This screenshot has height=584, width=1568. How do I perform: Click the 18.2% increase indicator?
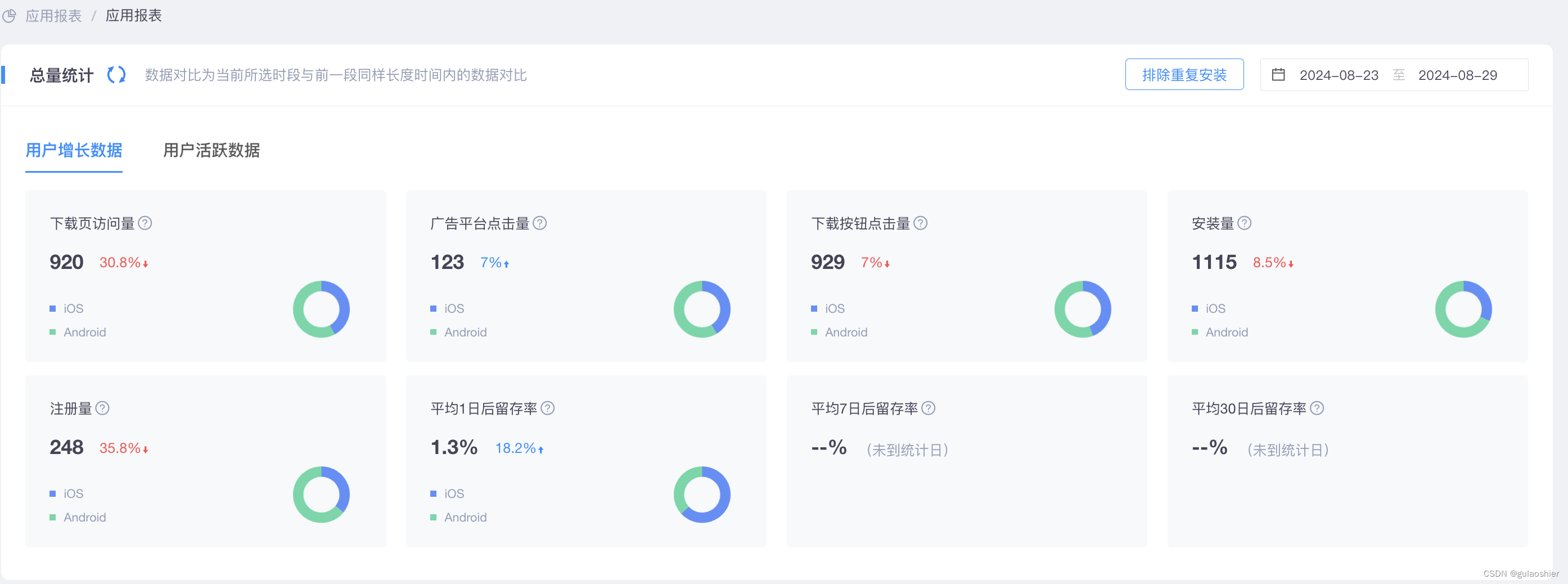(520, 448)
